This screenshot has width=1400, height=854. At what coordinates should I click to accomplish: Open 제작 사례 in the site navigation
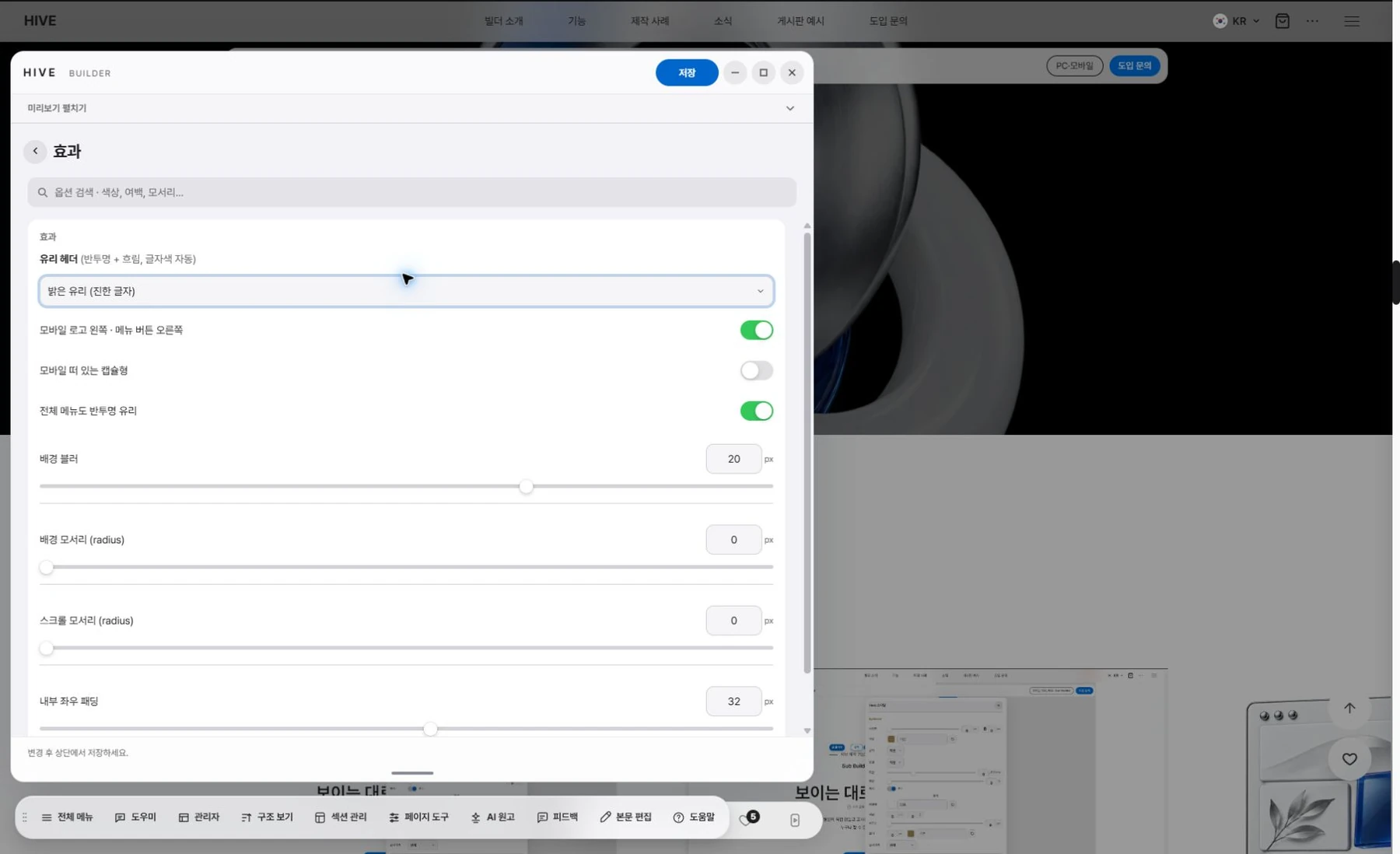[649, 21]
